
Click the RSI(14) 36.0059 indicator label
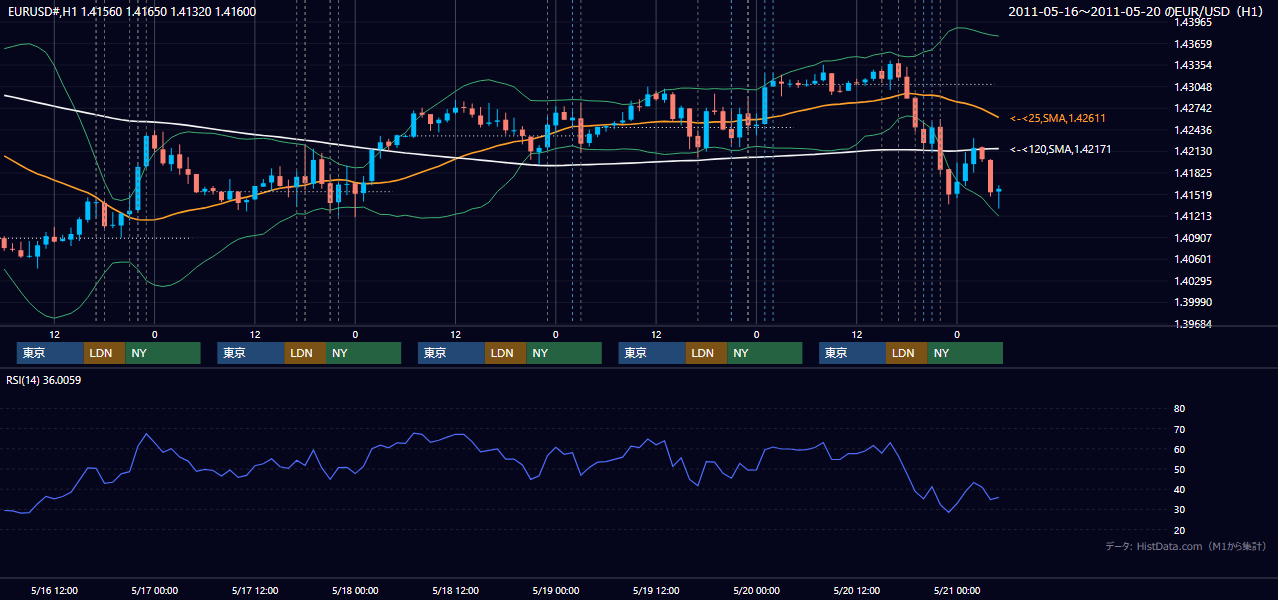tap(43, 380)
